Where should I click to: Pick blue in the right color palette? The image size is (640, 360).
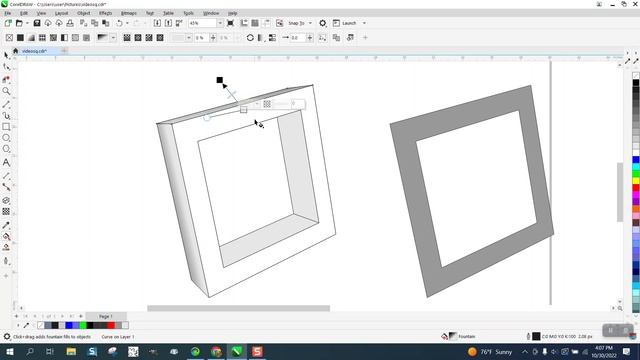(x=636, y=159)
